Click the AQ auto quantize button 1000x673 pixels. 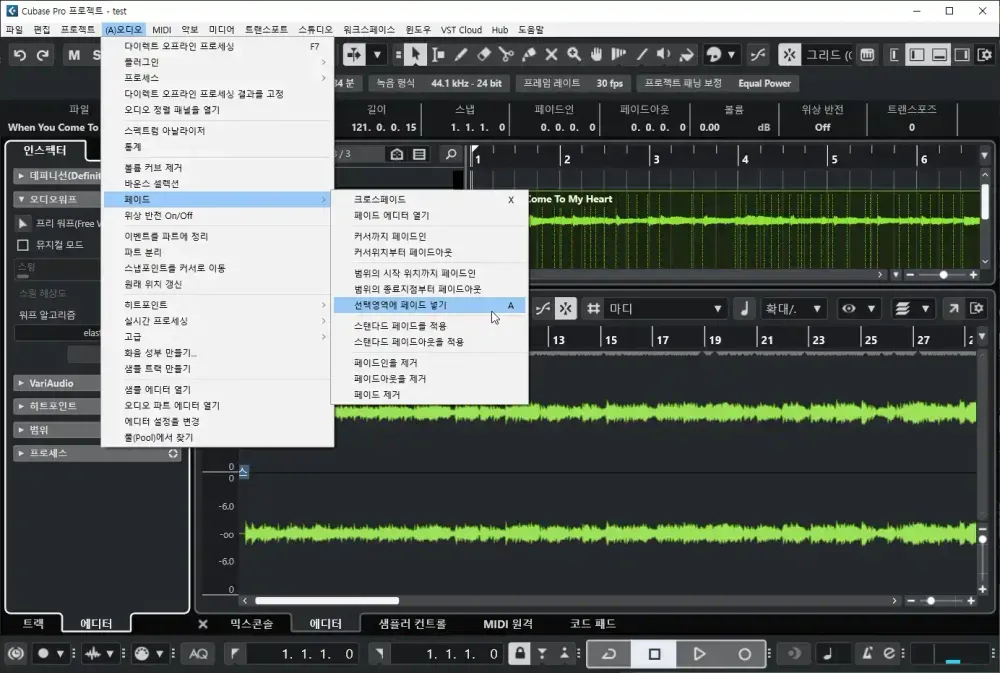[198, 653]
